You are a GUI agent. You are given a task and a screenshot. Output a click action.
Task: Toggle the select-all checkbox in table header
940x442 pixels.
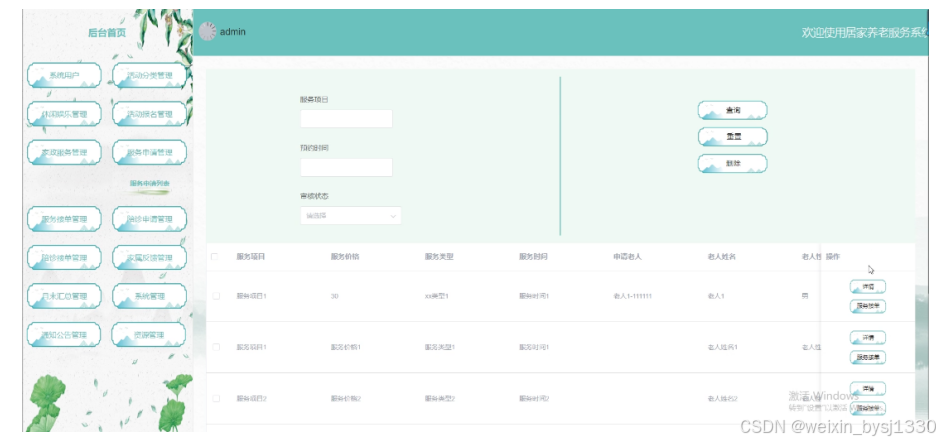pyautogui.click(x=215, y=257)
